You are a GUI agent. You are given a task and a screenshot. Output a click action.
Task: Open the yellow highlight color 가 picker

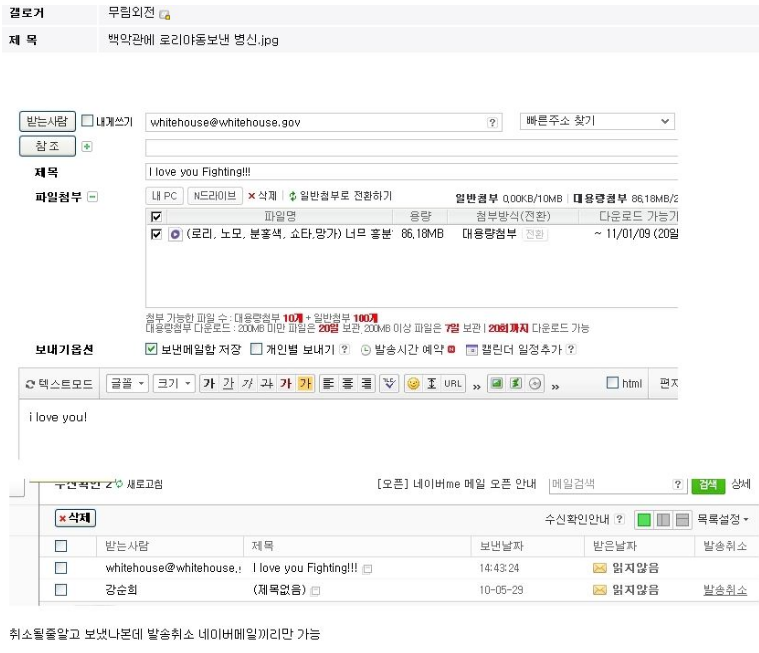(x=305, y=383)
